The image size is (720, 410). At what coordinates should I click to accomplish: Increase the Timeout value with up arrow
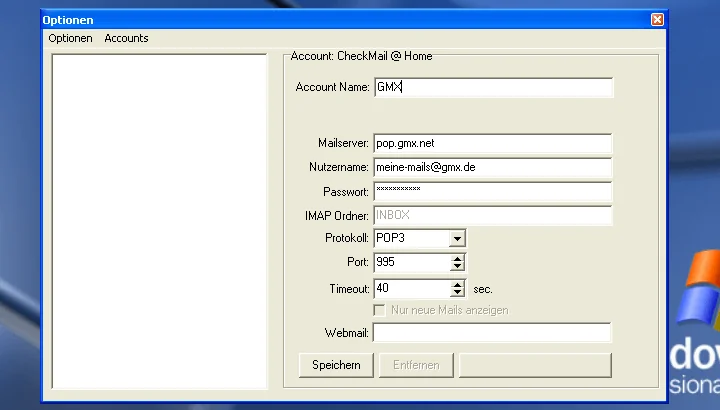457,285
